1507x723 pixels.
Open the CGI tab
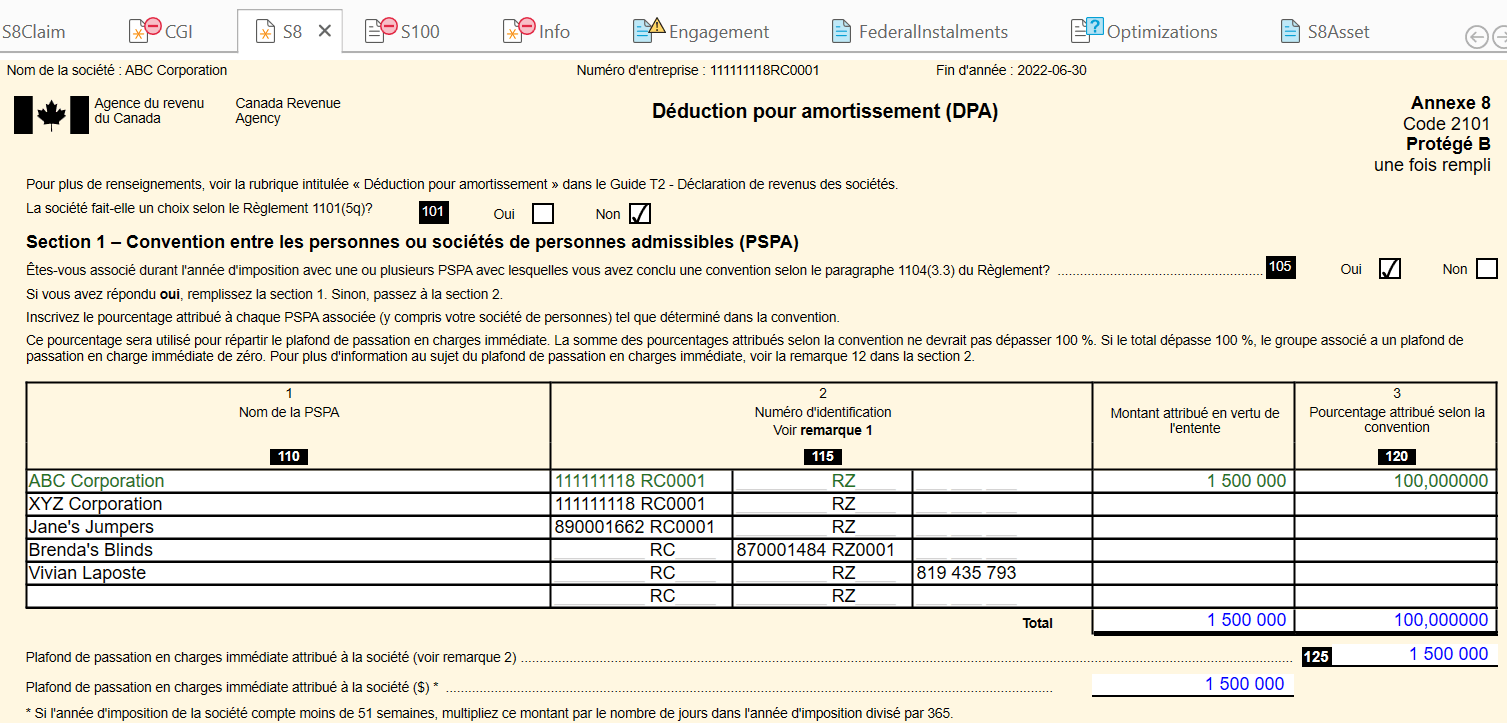click(x=160, y=31)
